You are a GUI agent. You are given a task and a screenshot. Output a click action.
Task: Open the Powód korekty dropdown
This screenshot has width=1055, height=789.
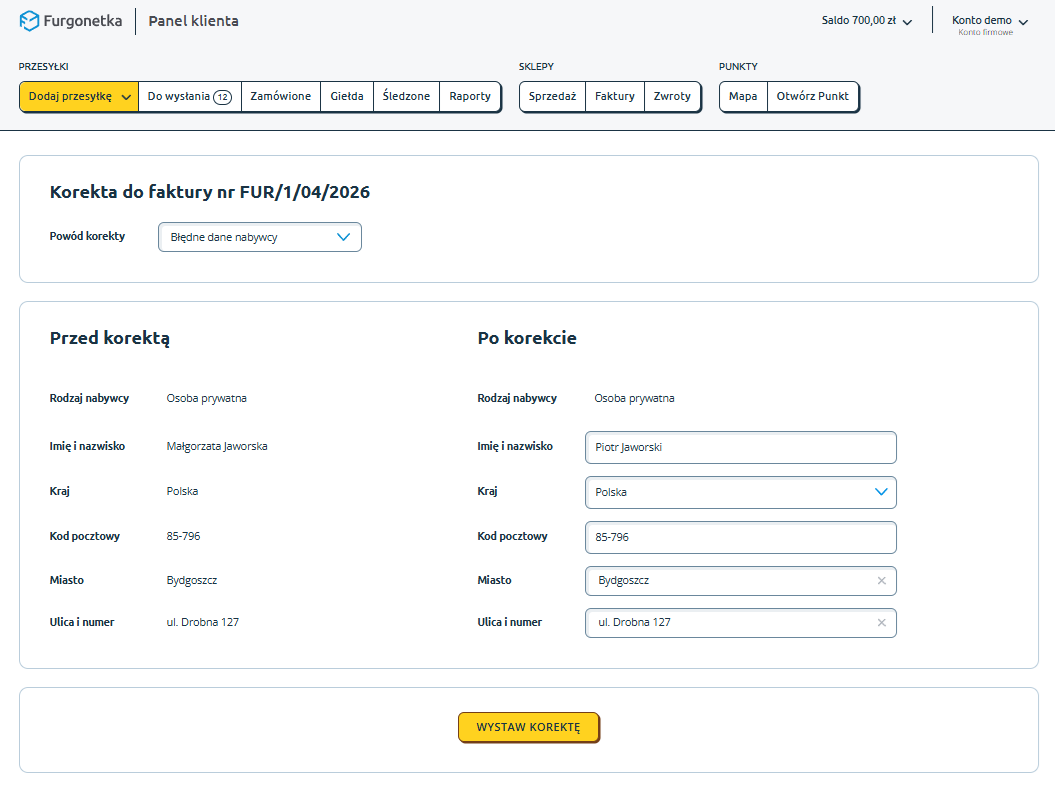coord(260,237)
